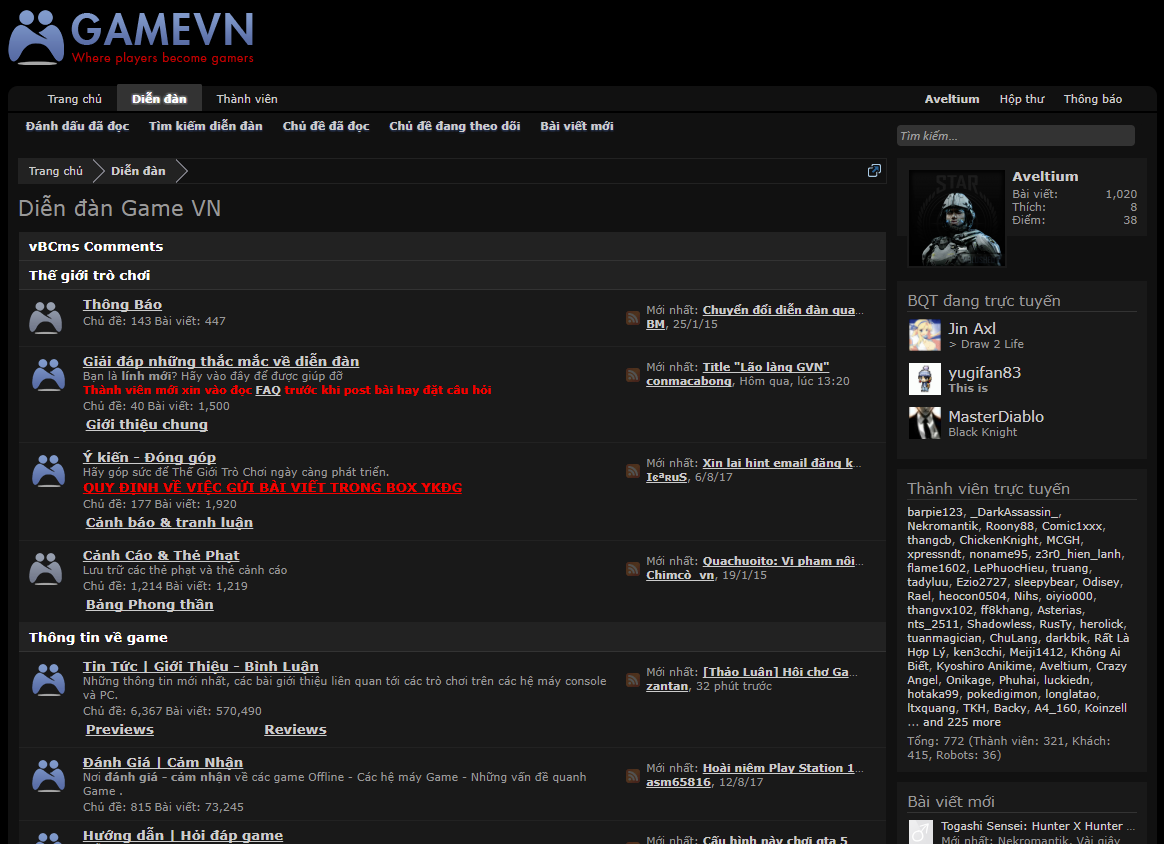Click the Diễn đàn breadcrumb
Viewport: 1164px width, 844px height.
tap(138, 171)
